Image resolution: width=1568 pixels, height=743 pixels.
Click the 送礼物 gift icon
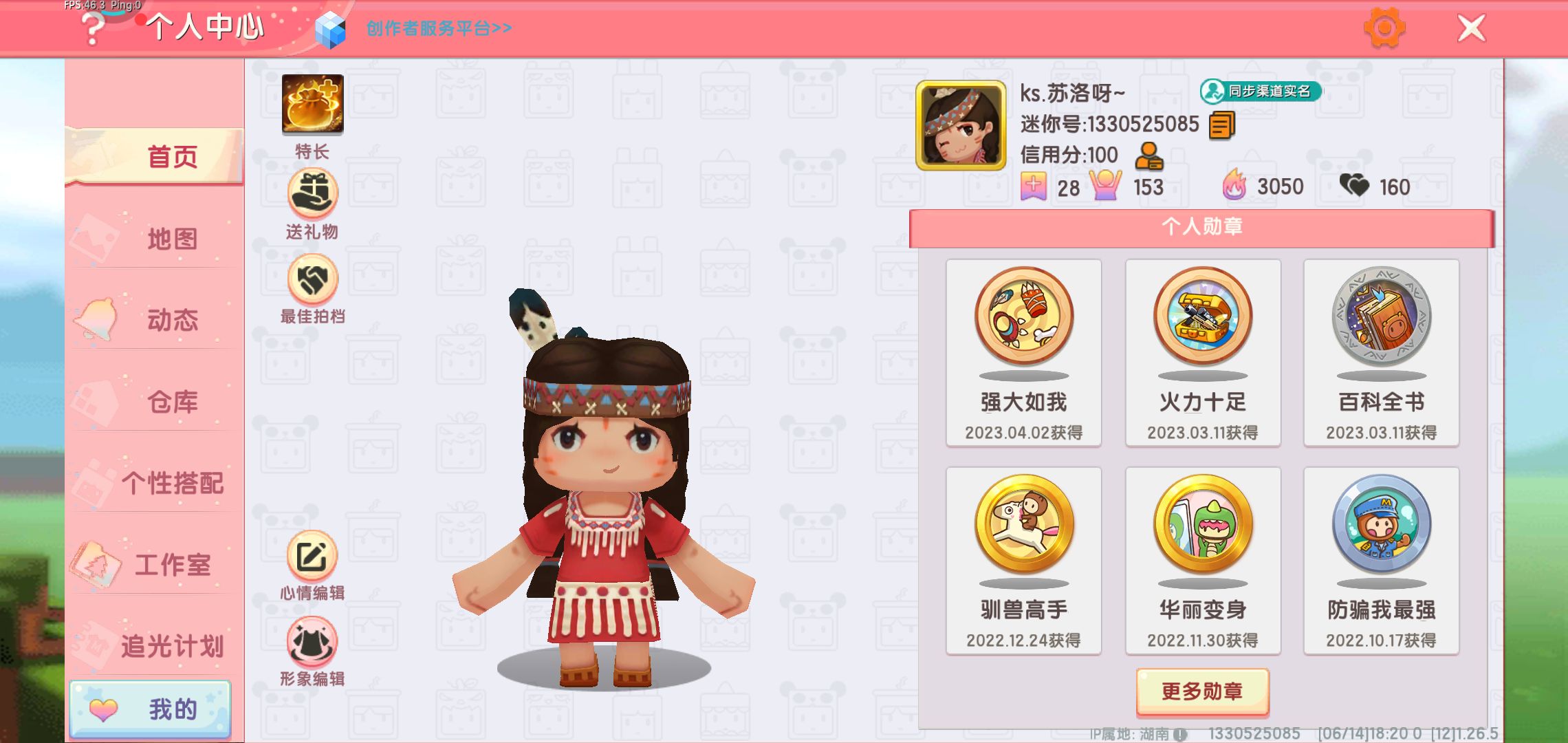[312, 194]
